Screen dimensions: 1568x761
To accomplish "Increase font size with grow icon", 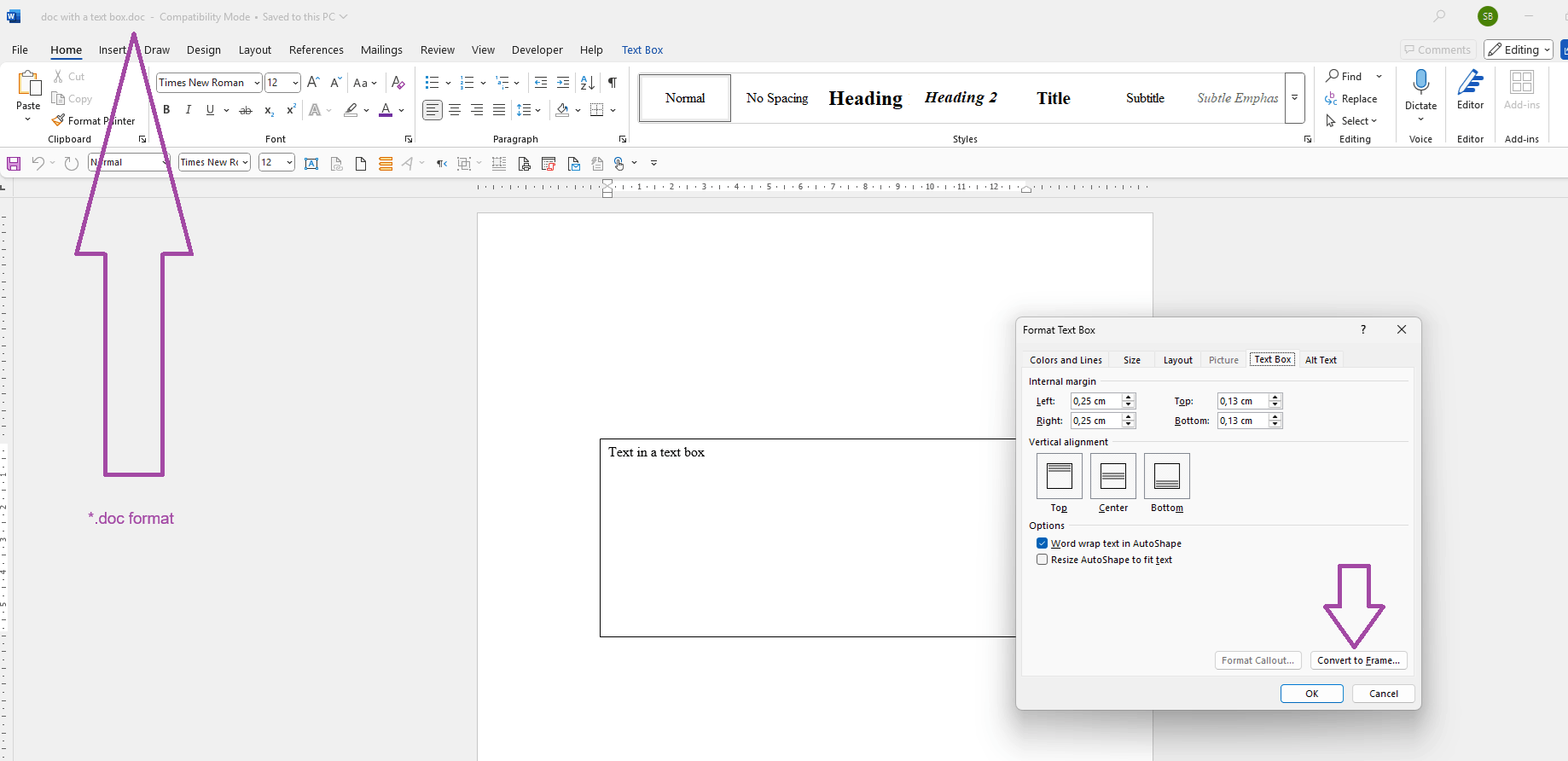I will (x=313, y=83).
